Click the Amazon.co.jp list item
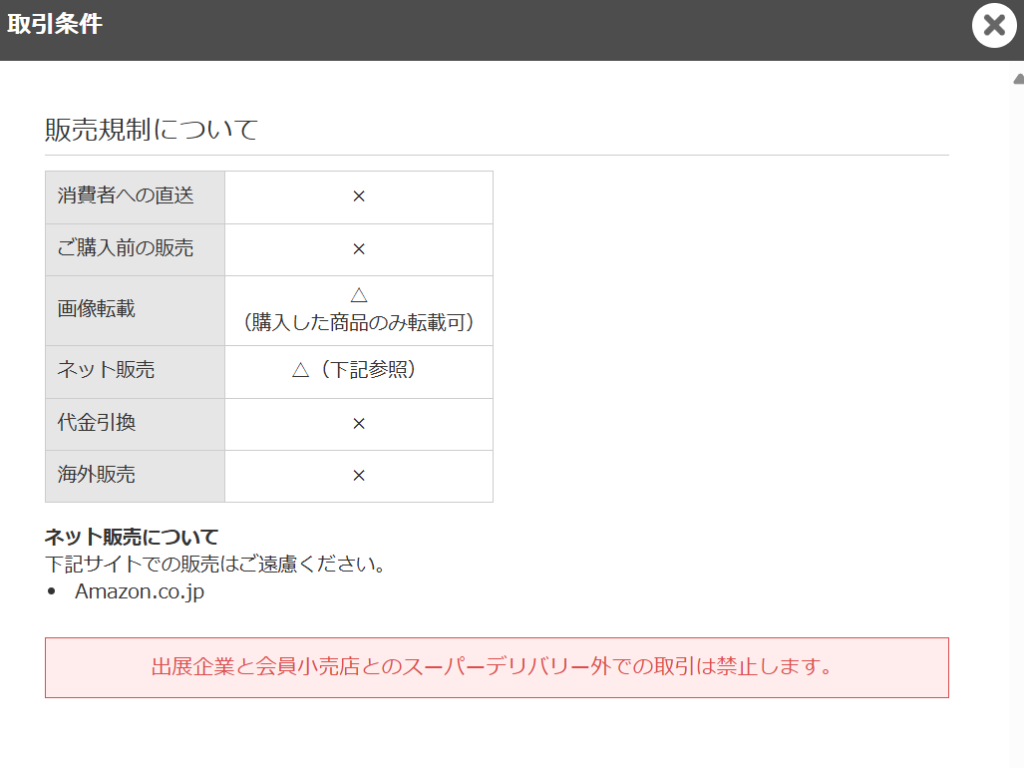Screen dimensions: 1024x768 [139, 591]
